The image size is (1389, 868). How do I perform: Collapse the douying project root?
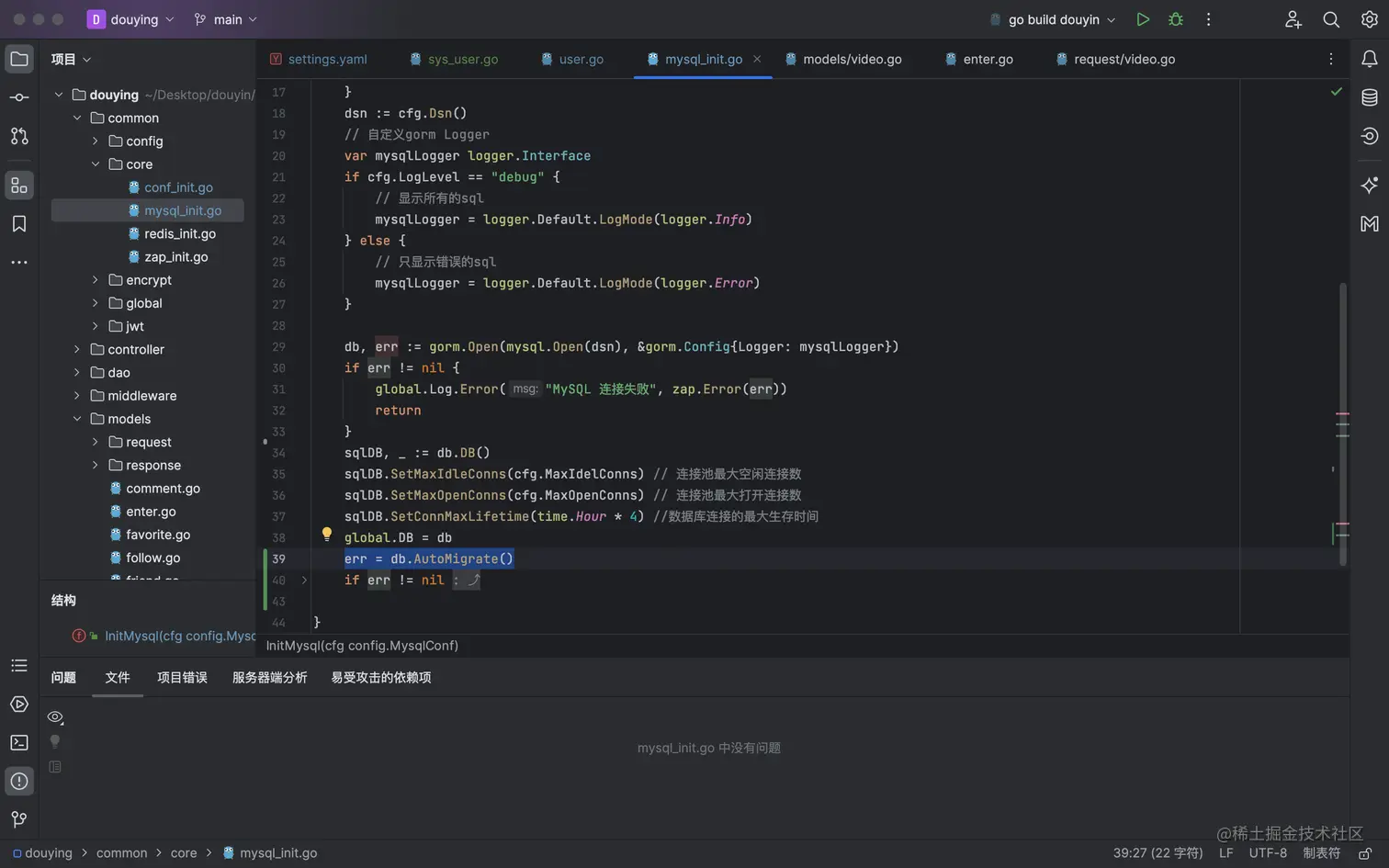[x=59, y=95]
